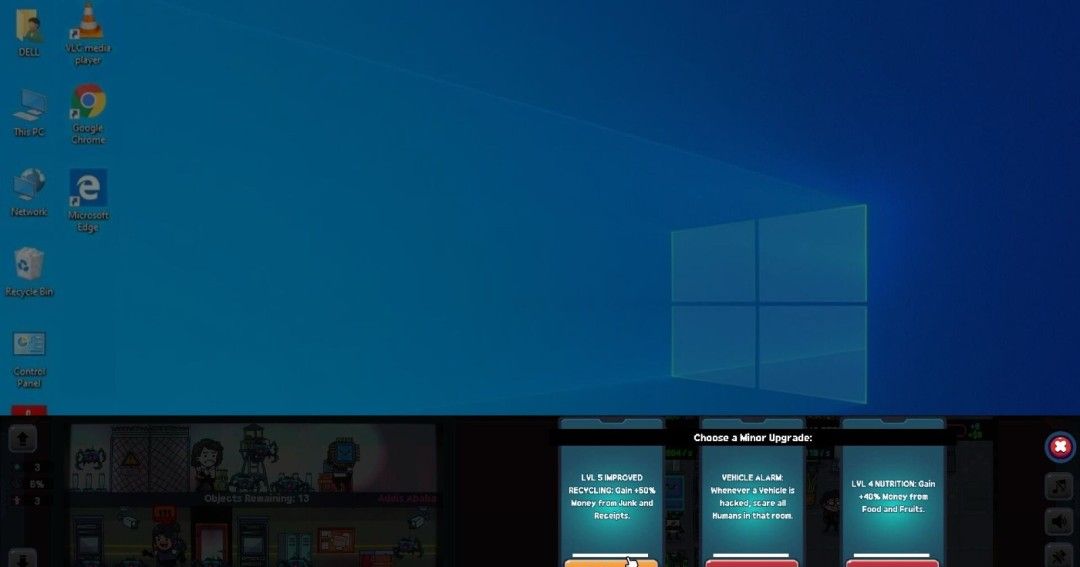
Task: Select the Network desktop icon
Action: point(29,186)
